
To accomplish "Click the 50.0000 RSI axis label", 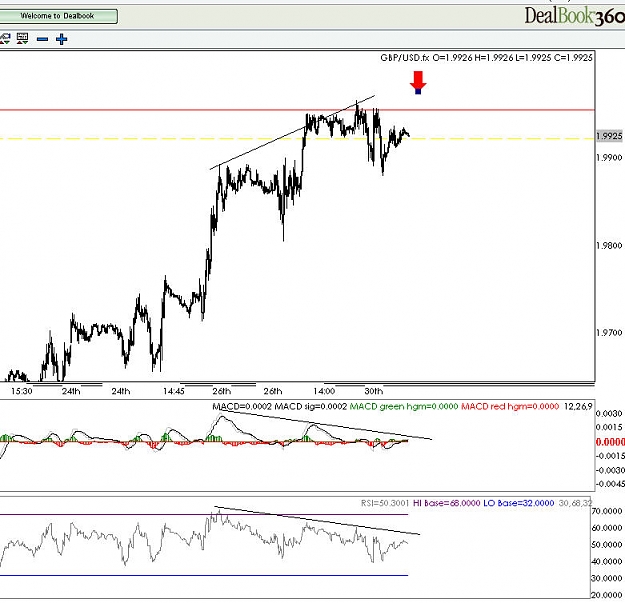I will pos(607,545).
